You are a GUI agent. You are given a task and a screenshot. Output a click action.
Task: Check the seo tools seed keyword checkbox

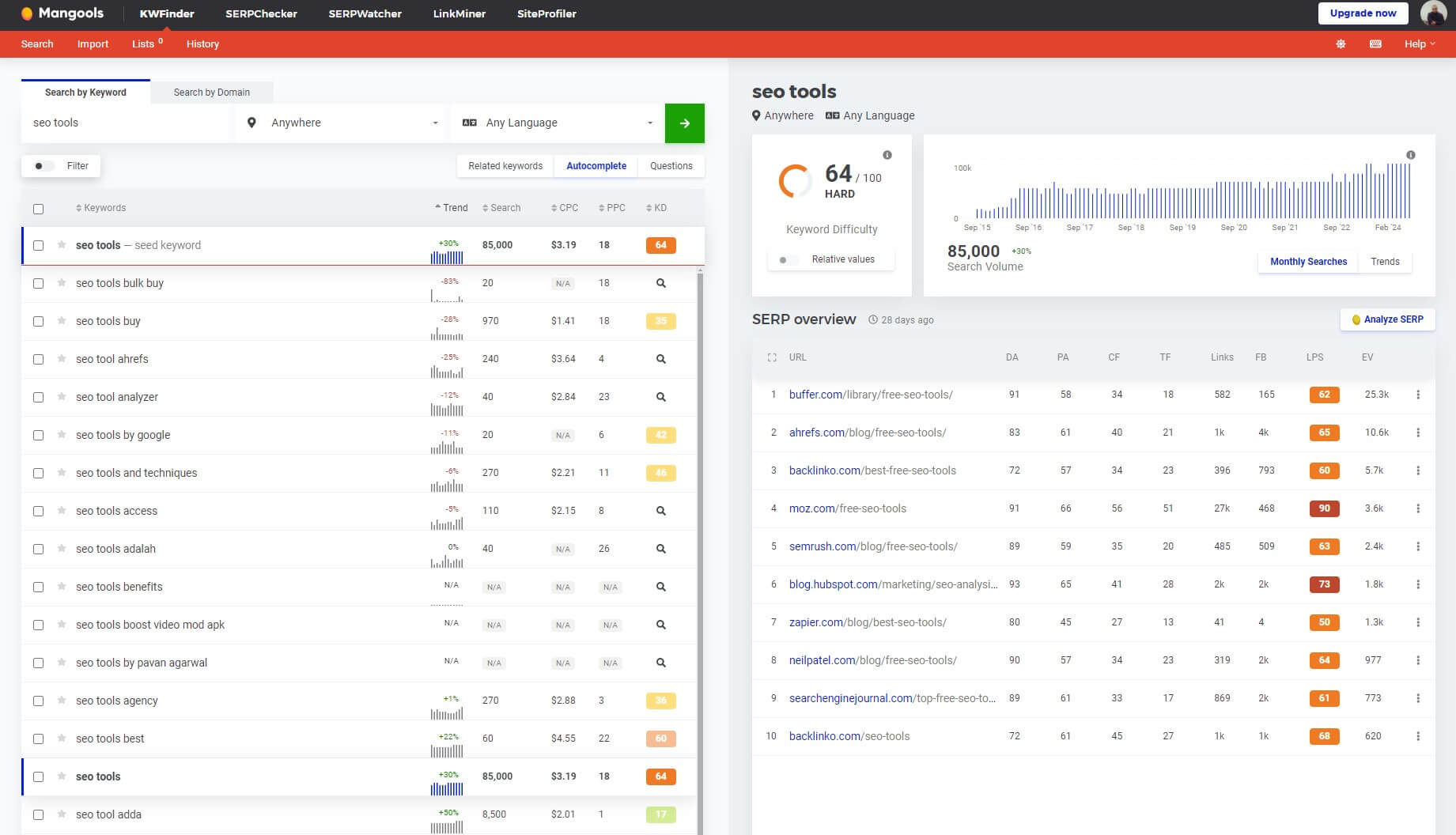38,245
